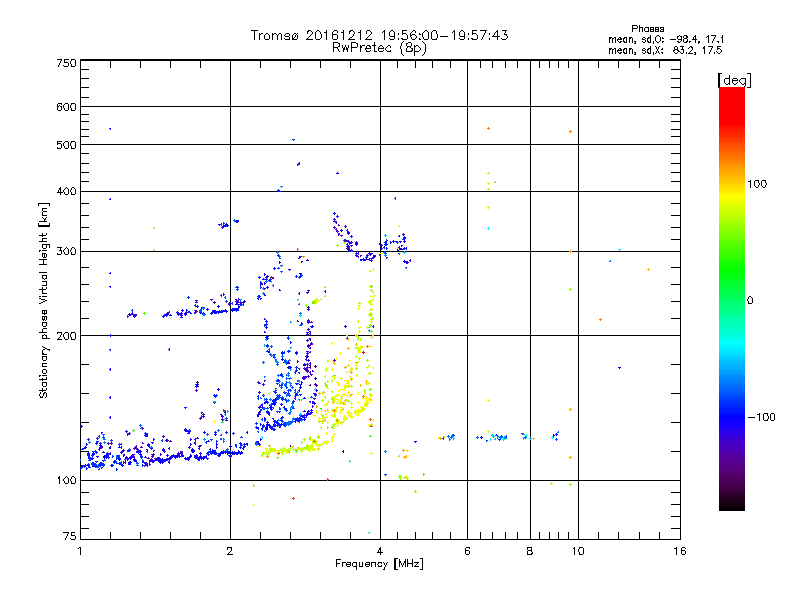Click the colorbar tick label '100'
Viewport: 800px width, 600px height.
click(757, 184)
